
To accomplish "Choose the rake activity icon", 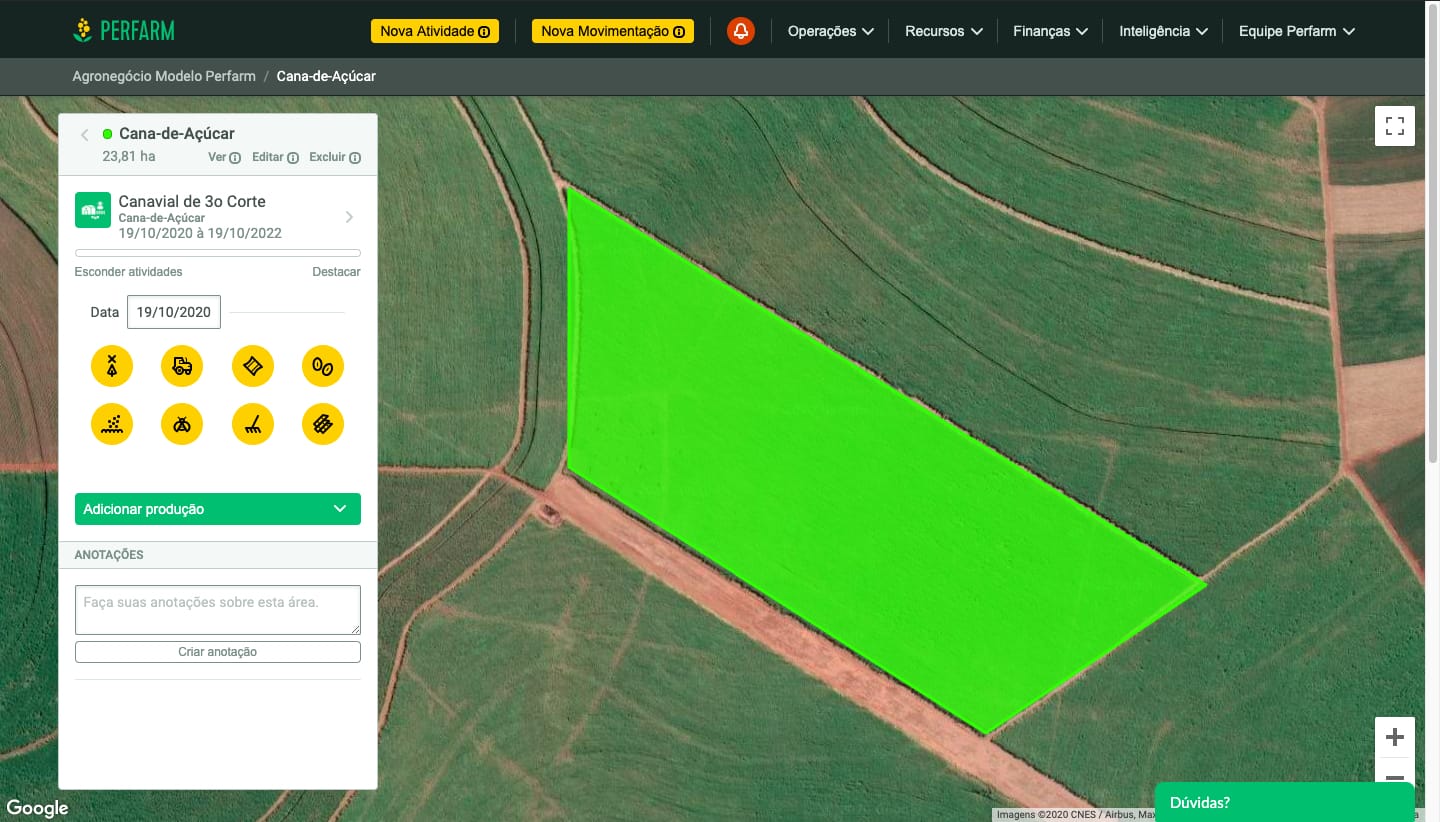I will point(252,424).
